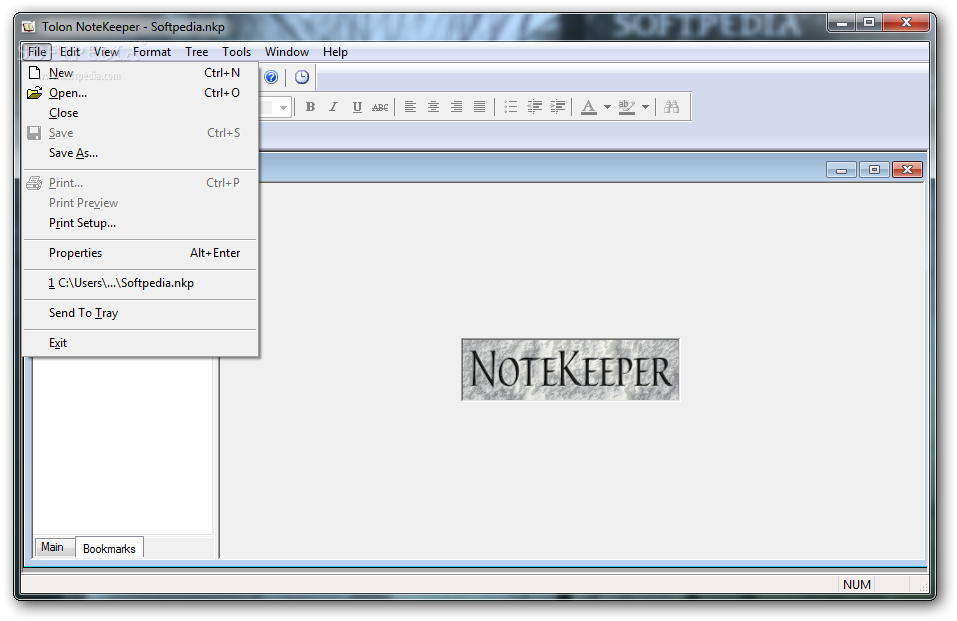957x621 pixels.
Task: Open the Format menu
Action: pos(152,52)
